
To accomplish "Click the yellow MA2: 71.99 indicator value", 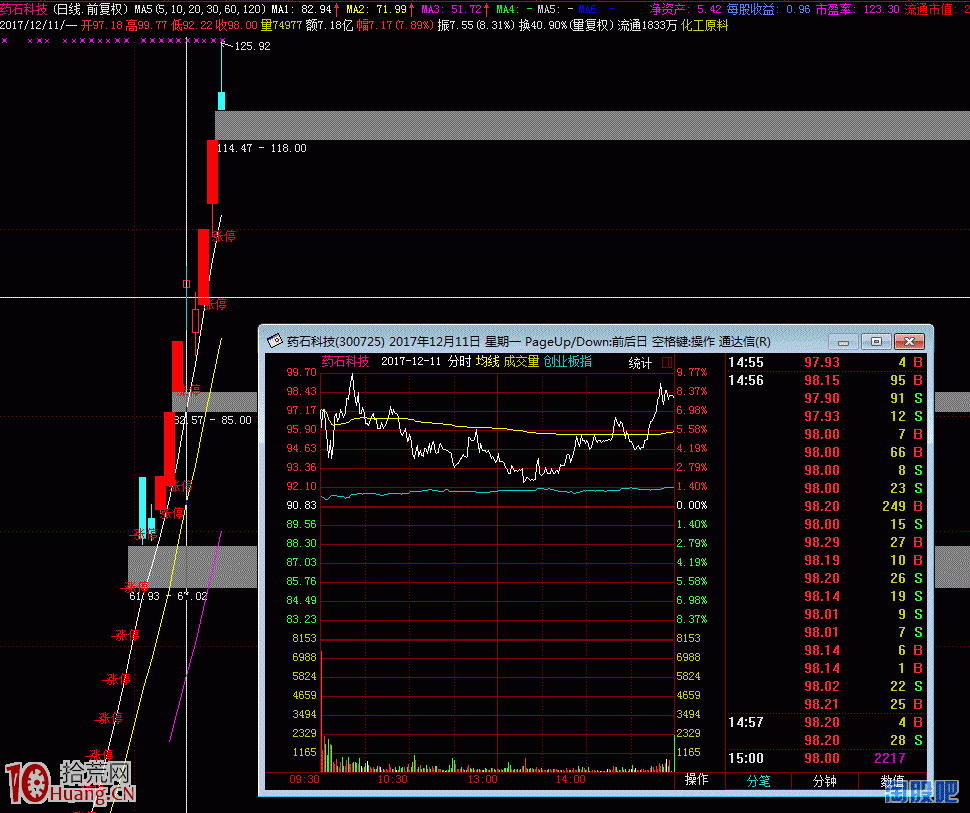I will pos(376,9).
